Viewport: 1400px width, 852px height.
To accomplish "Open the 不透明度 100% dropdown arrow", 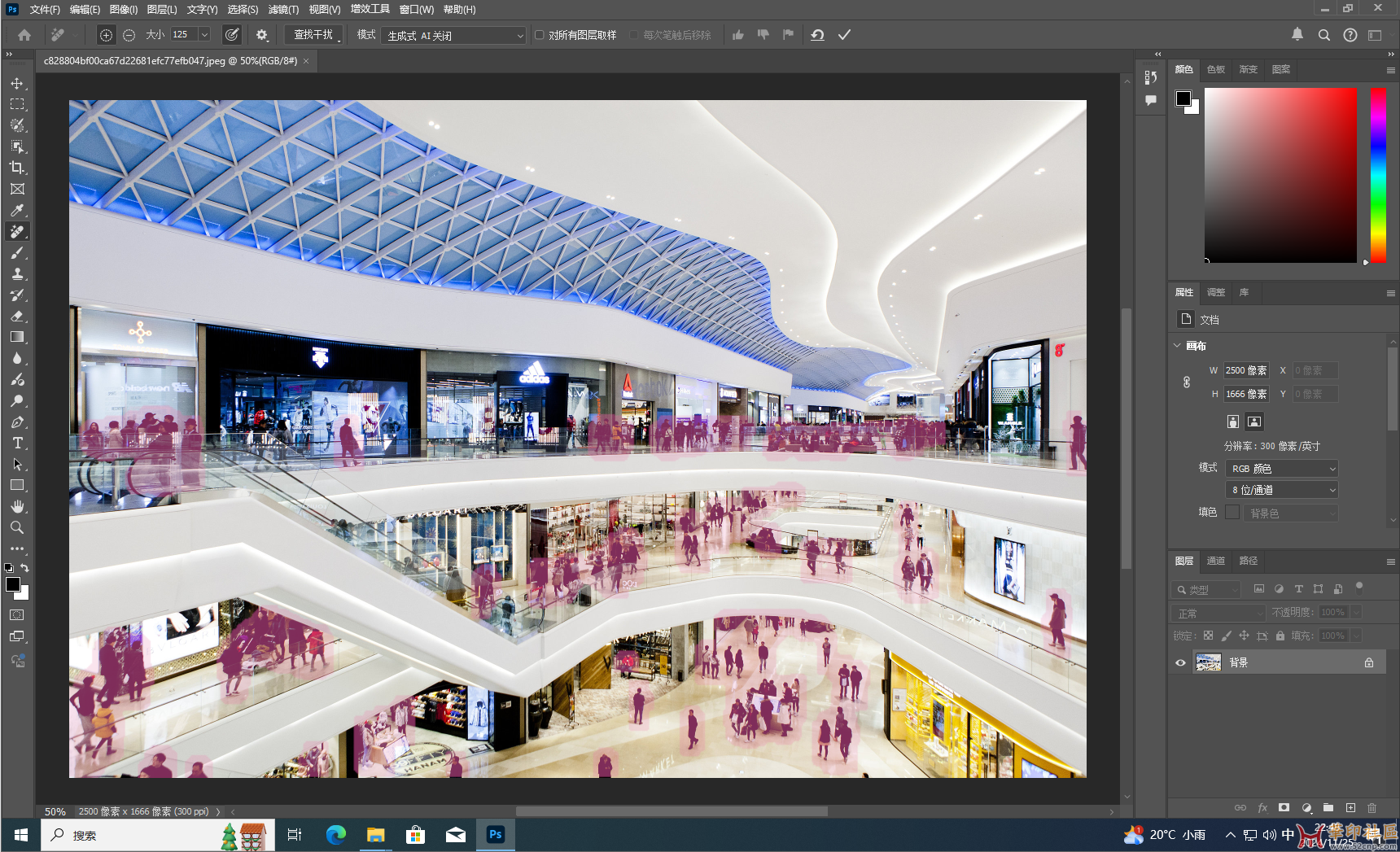I will click(x=1356, y=612).
